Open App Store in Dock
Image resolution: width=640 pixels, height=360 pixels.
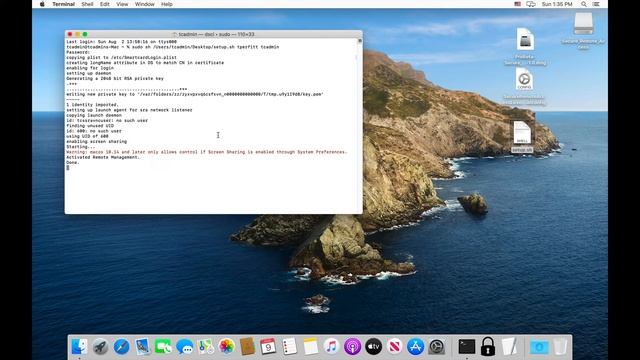pyautogui.click(x=416, y=347)
